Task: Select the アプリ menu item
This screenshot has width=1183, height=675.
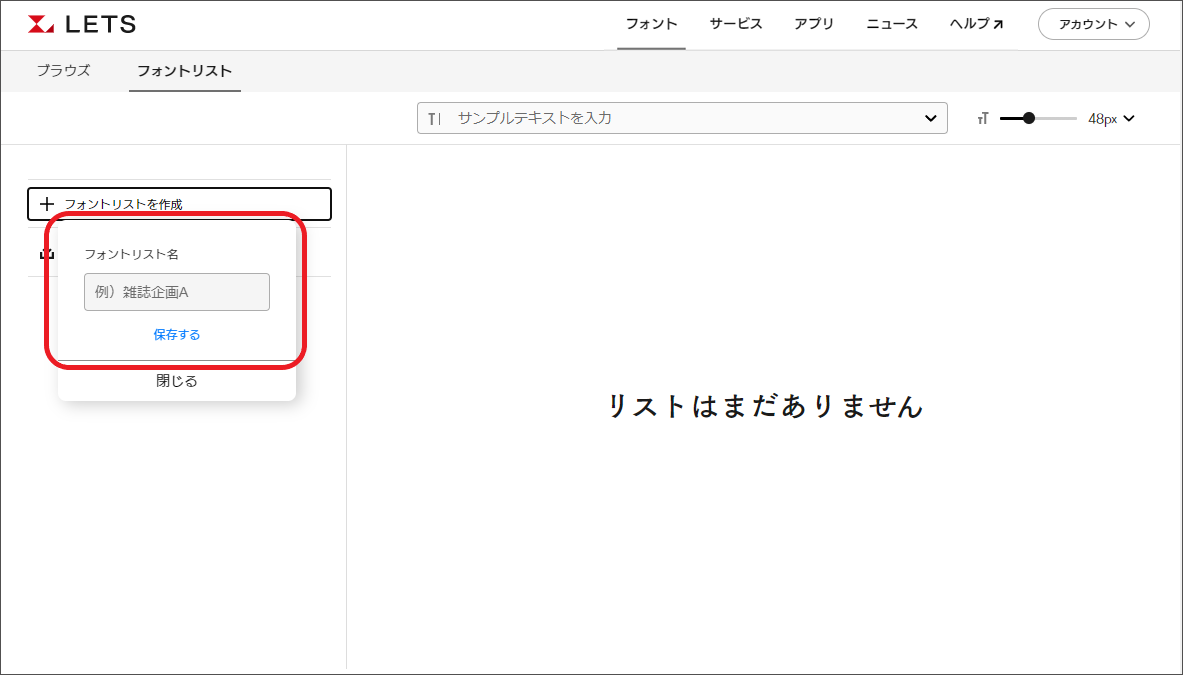Action: [x=814, y=24]
